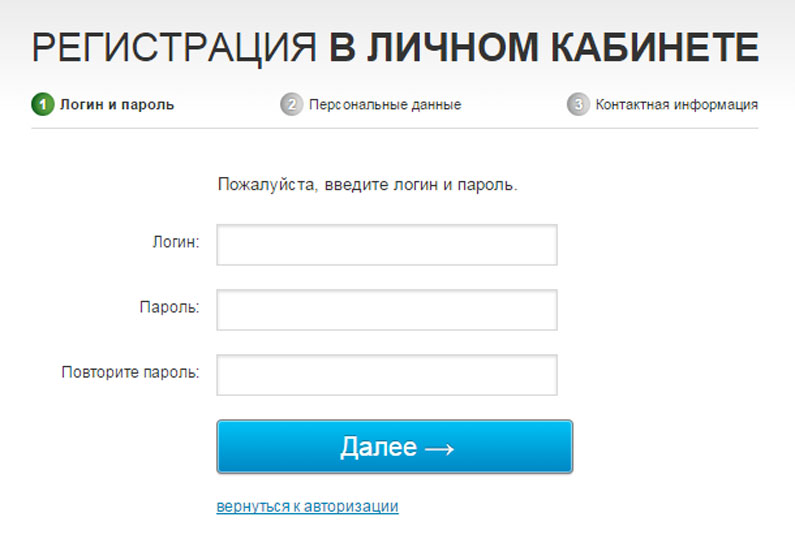Click the "Пожалуйста, введите логин и пароль" text
This screenshot has height=543, width=795.
click(367, 185)
